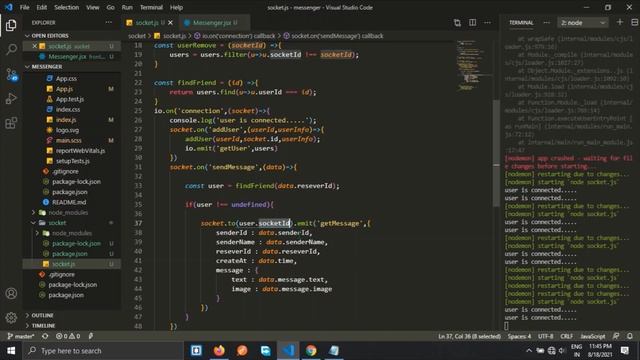This screenshot has width=640, height=360.
Task: Click the Windows taskbar search box
Action: [x=104, y=351]
